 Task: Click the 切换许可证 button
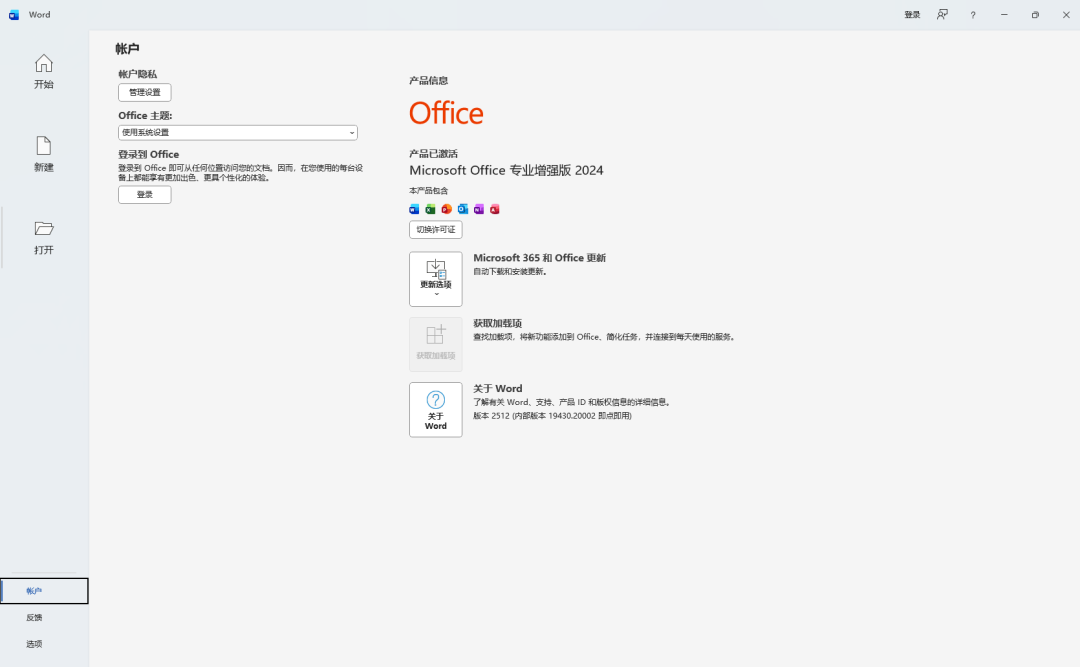[x=435, y=229]
